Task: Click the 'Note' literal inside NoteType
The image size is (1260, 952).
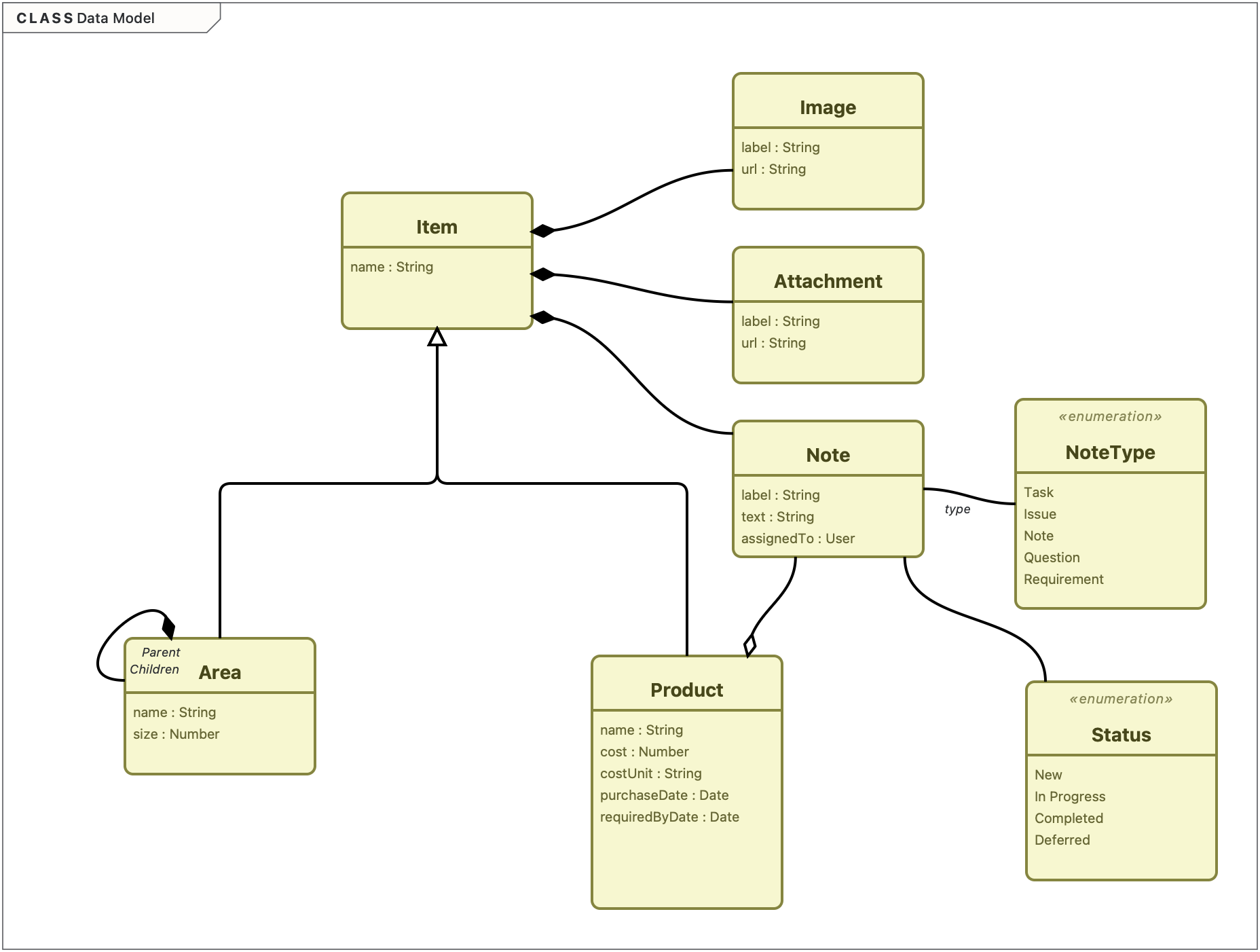Action: point(1038,536)
